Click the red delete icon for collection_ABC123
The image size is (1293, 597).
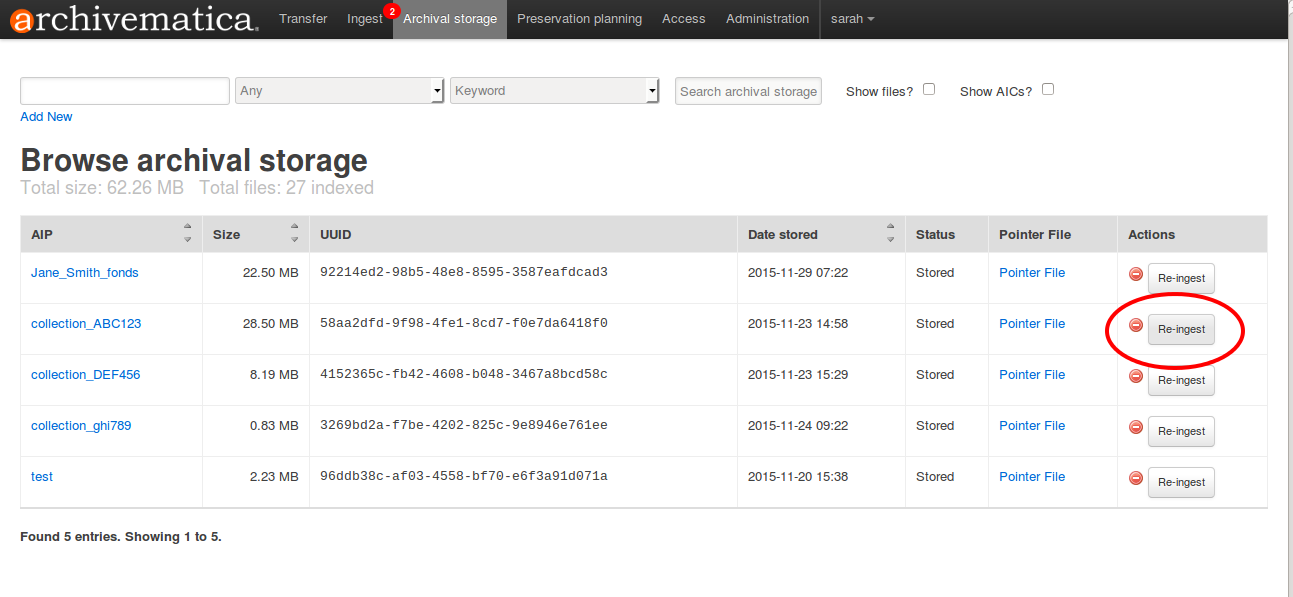click(1135, 325)
